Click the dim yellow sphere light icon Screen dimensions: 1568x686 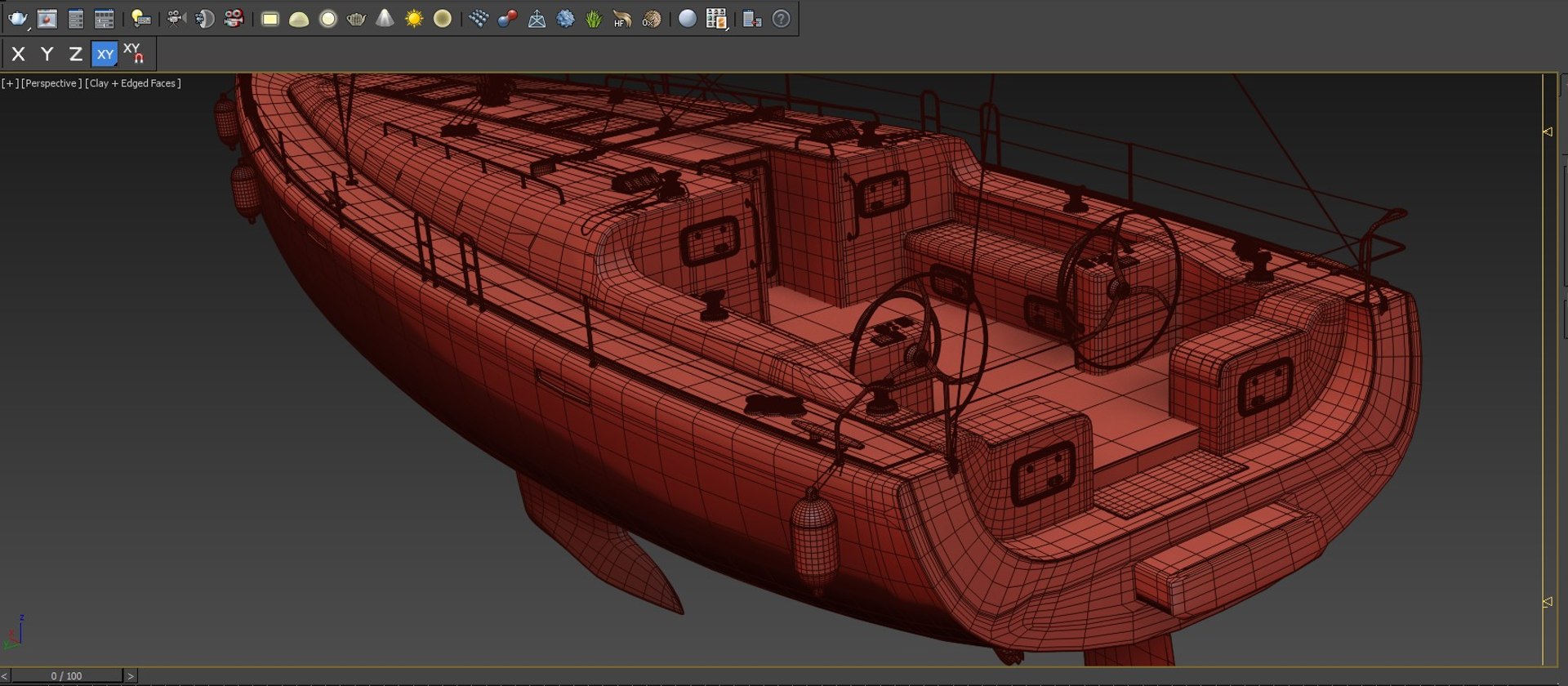(x=443, y=19)
